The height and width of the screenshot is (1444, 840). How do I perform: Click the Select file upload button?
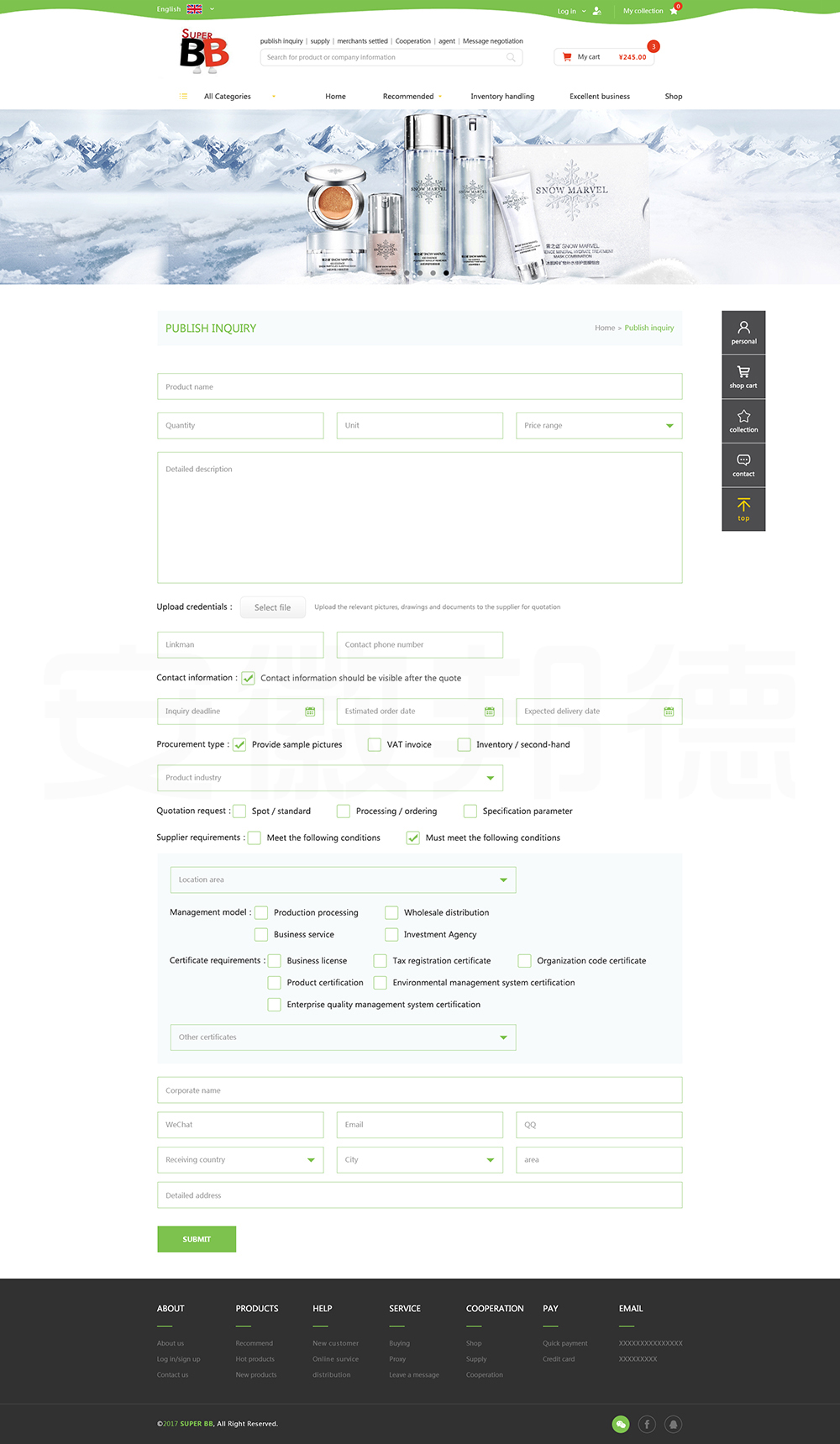[x=272, y=607]
